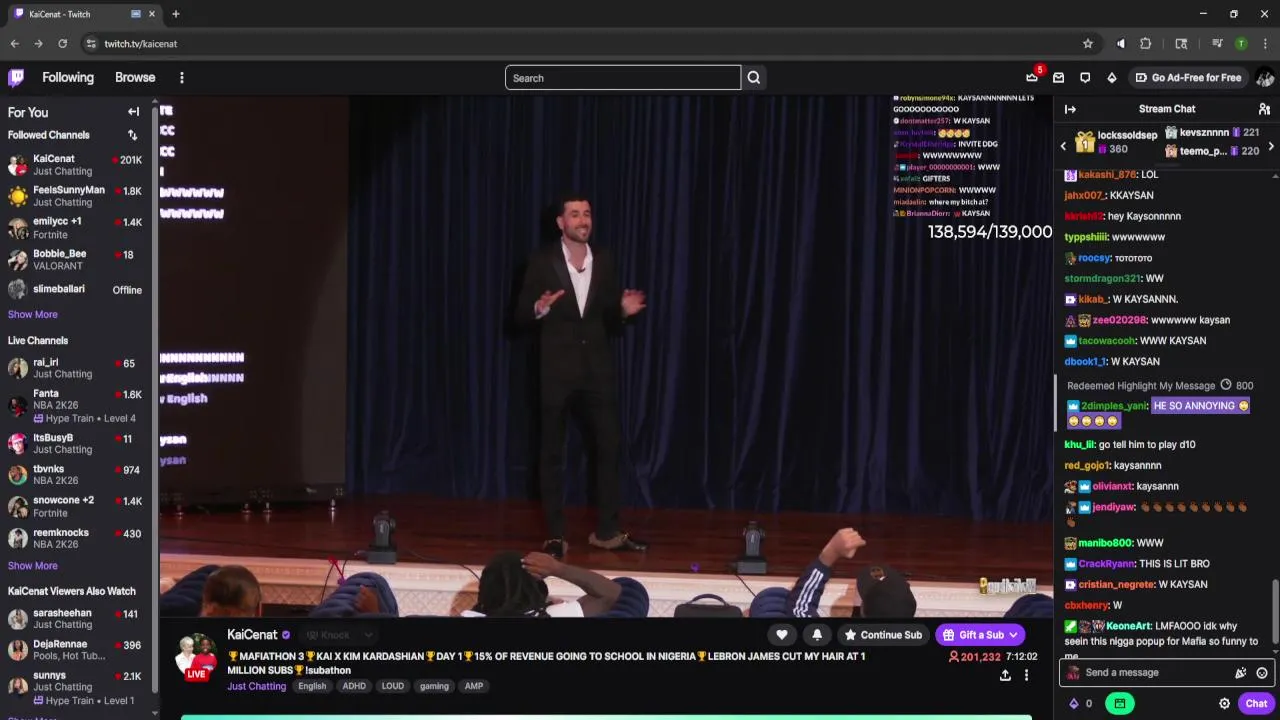Open the Following tab
This screenshot has width=1280, height=720.
point(68,77)
